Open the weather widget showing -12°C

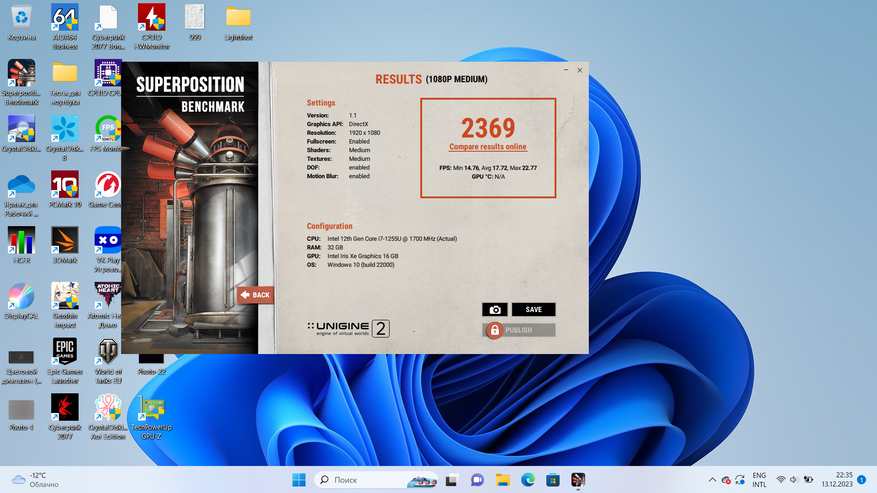coord(35,480)
